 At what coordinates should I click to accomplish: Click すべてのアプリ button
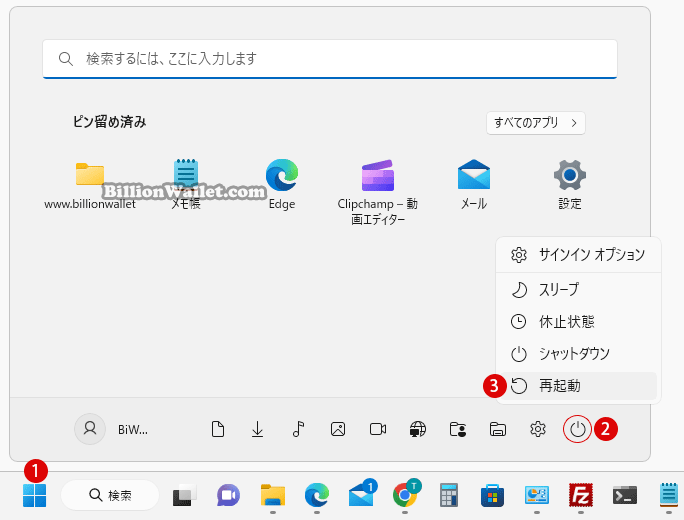point(536,123)
